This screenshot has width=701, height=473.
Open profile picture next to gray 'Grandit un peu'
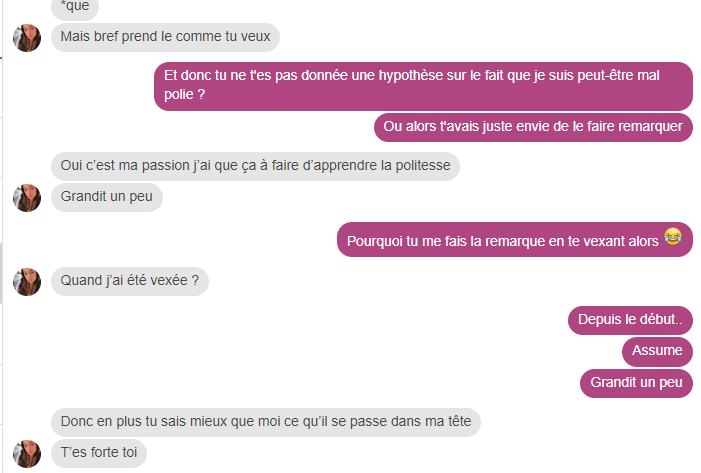(27, 198)
